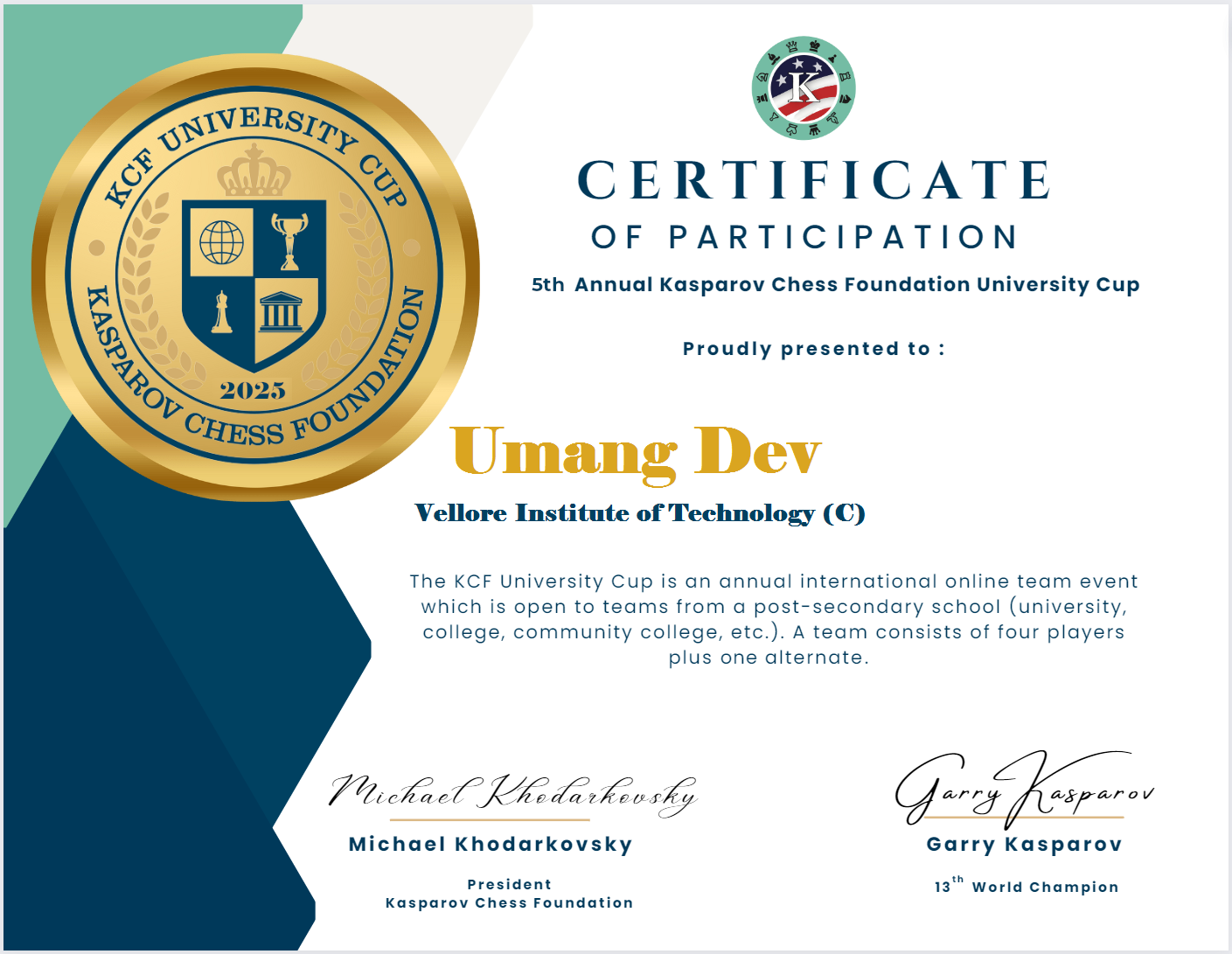Click the President Kasparov Chess Foundation title
The width and height of the screenshot is (1232, 954).
tap(509, 894)
